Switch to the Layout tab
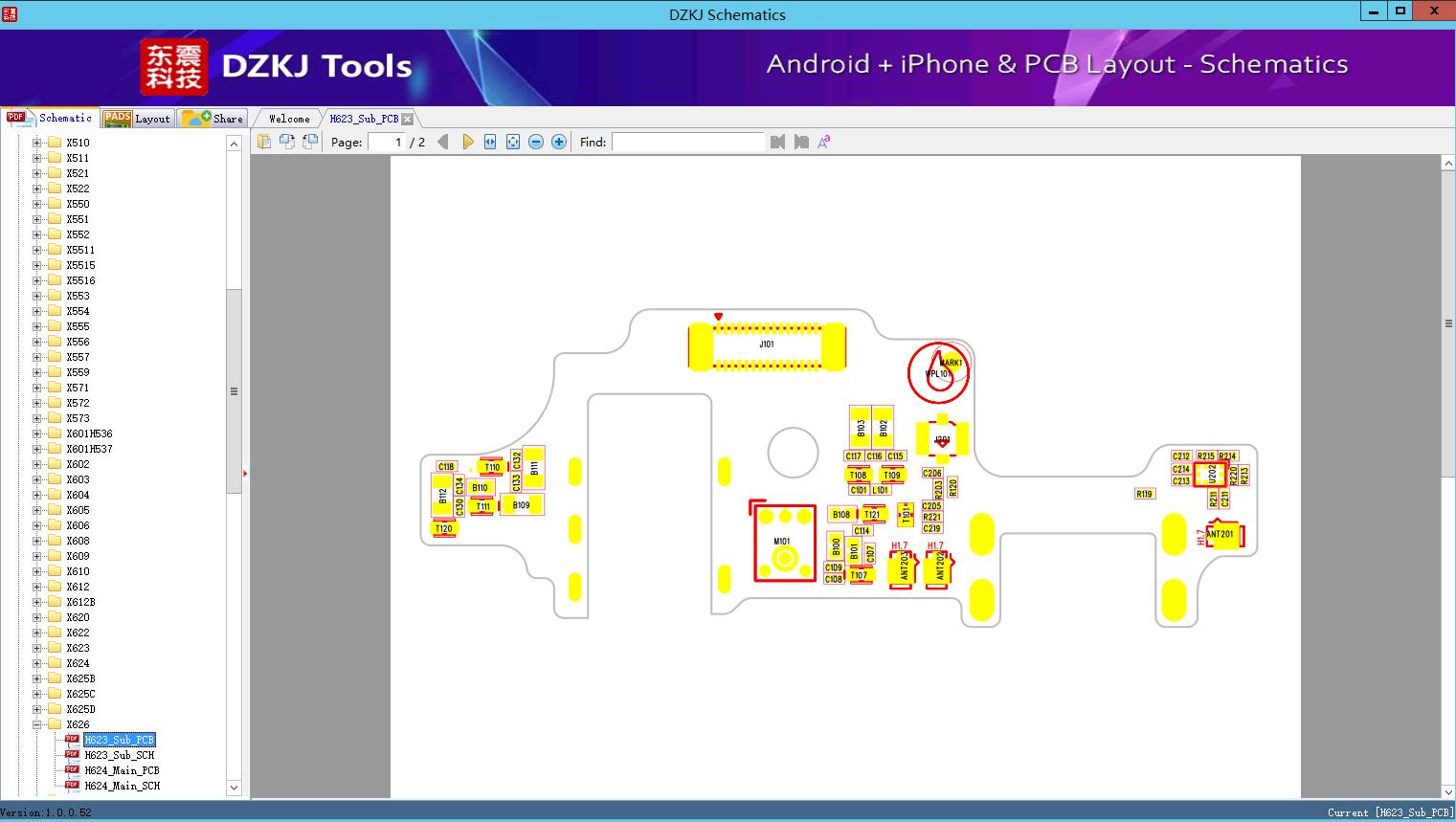This screenshot has width=1456, height=822. [x=137, y=119]
